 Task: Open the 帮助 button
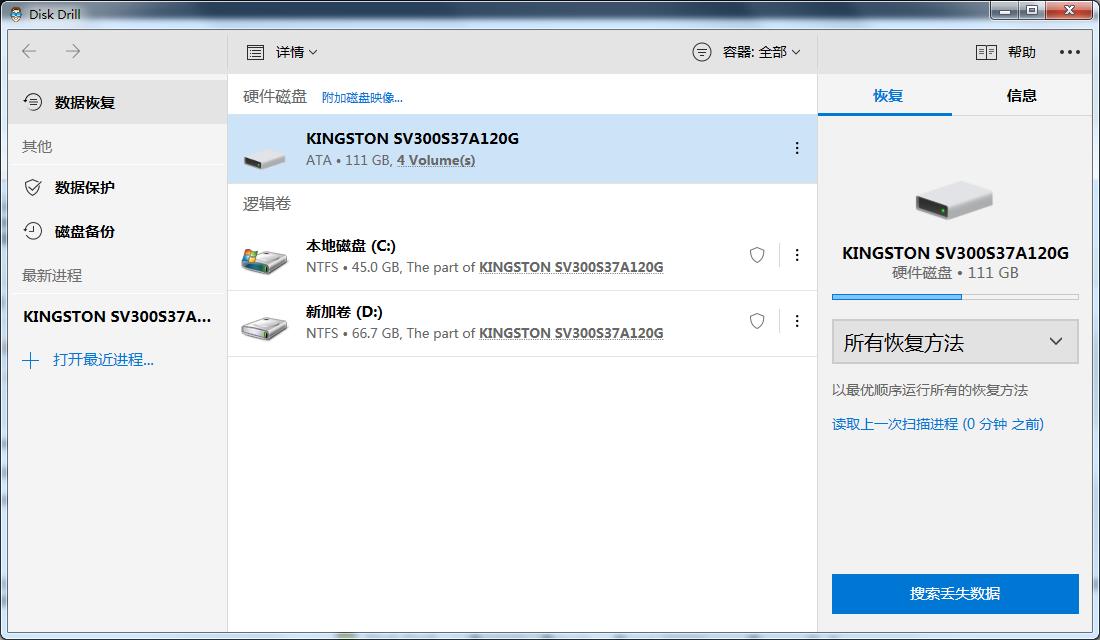tap(1006, 52)
